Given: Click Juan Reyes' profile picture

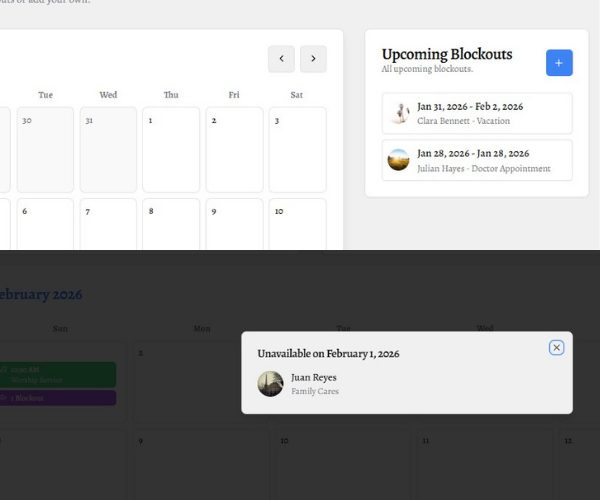Looking at the screenshot, I should click(270, 384).
